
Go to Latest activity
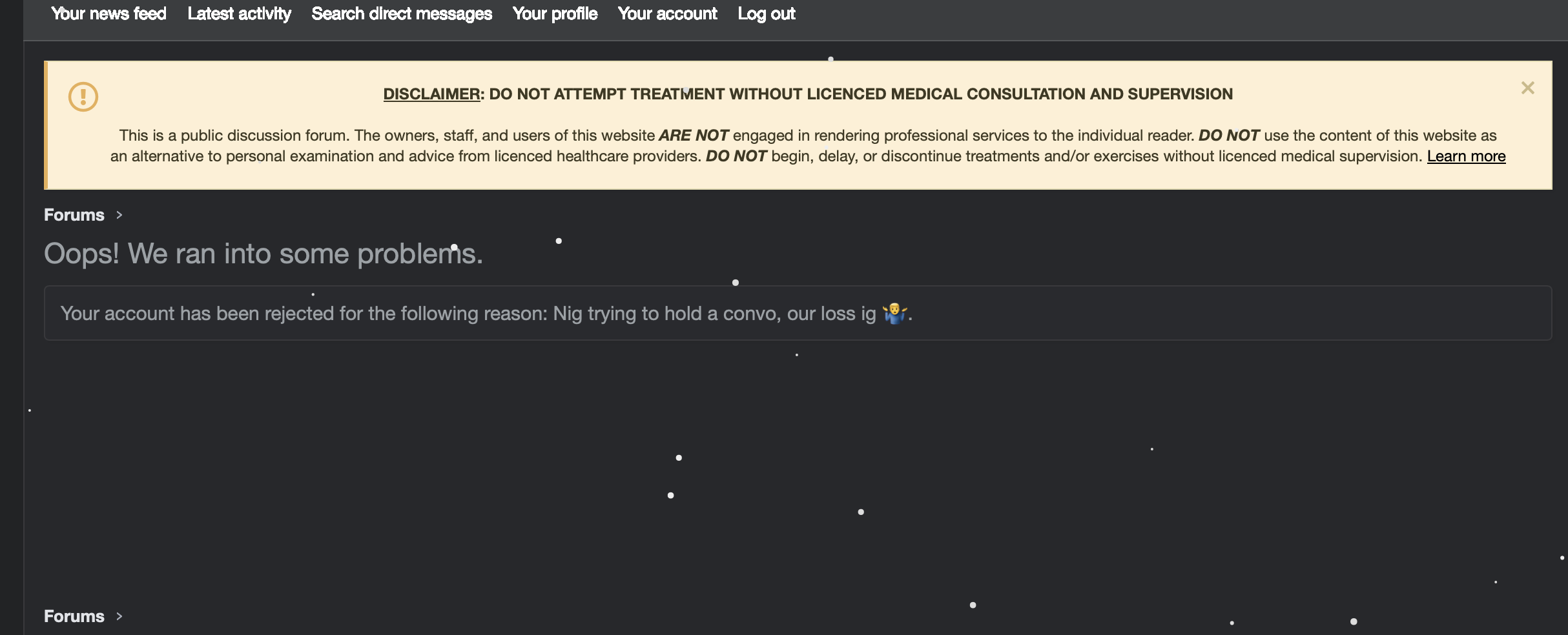pos(239,14)
